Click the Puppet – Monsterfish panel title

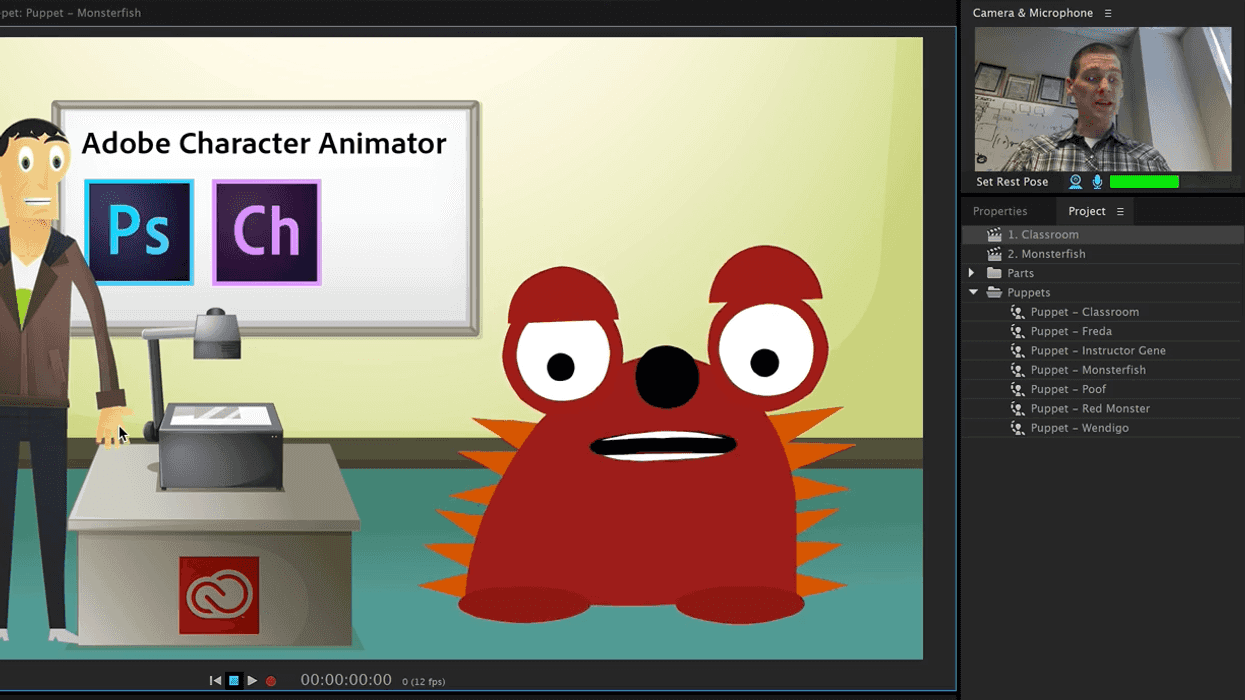tap(70, 13)
